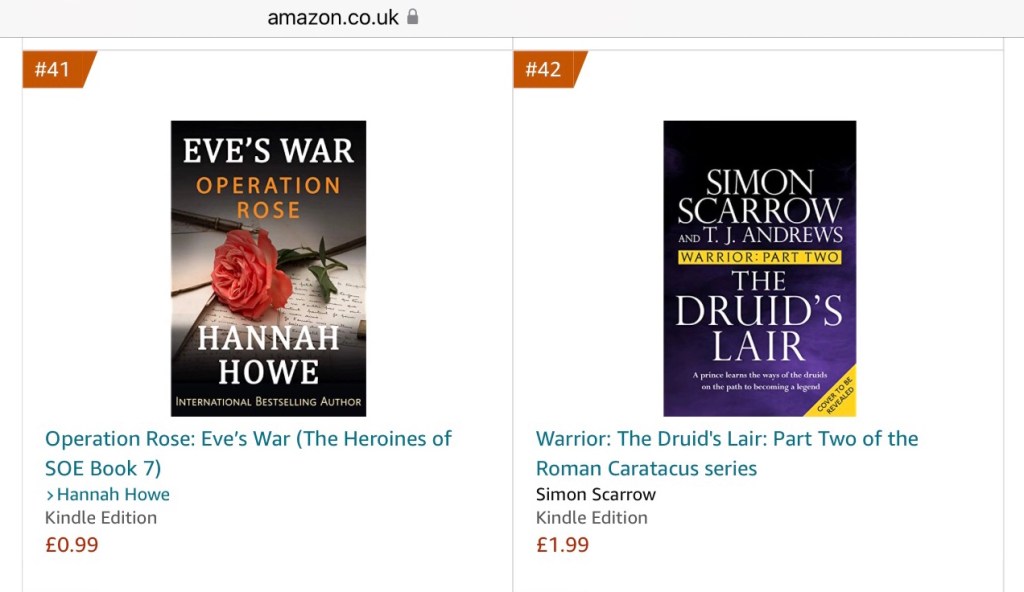1024x592 pixels.
Task: Click the amazon.co.uk address bar
Action: tap(333, 18)
